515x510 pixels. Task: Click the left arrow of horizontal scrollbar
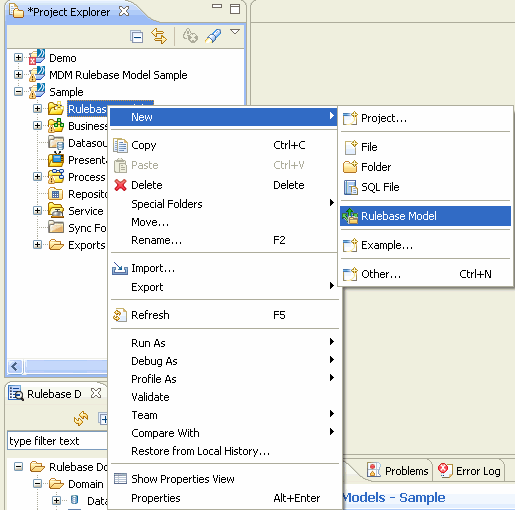(14, 367)
